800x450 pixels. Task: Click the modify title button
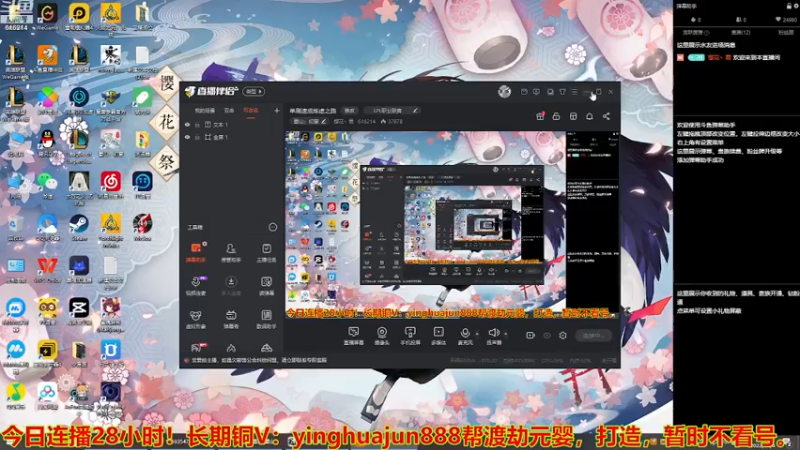[349, 110]
